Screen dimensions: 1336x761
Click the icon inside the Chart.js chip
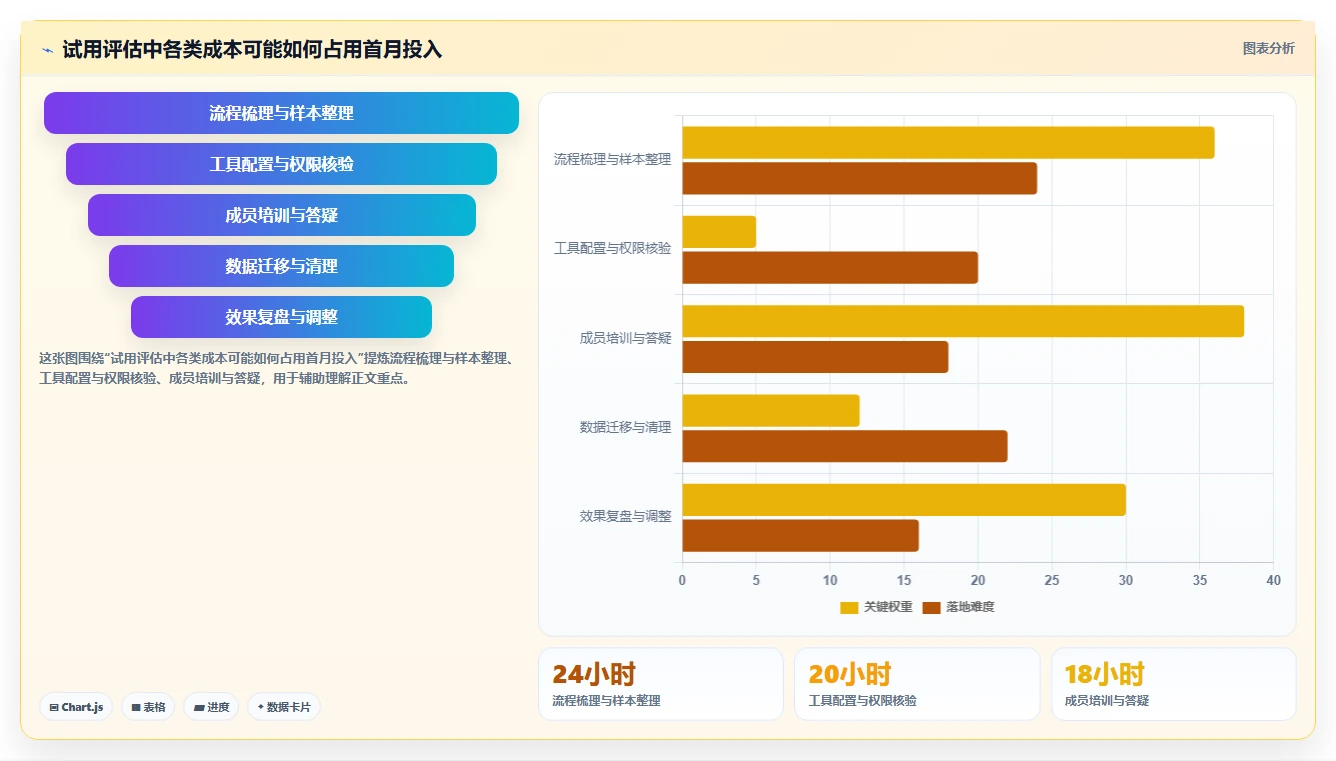click(x=53, y=707)
